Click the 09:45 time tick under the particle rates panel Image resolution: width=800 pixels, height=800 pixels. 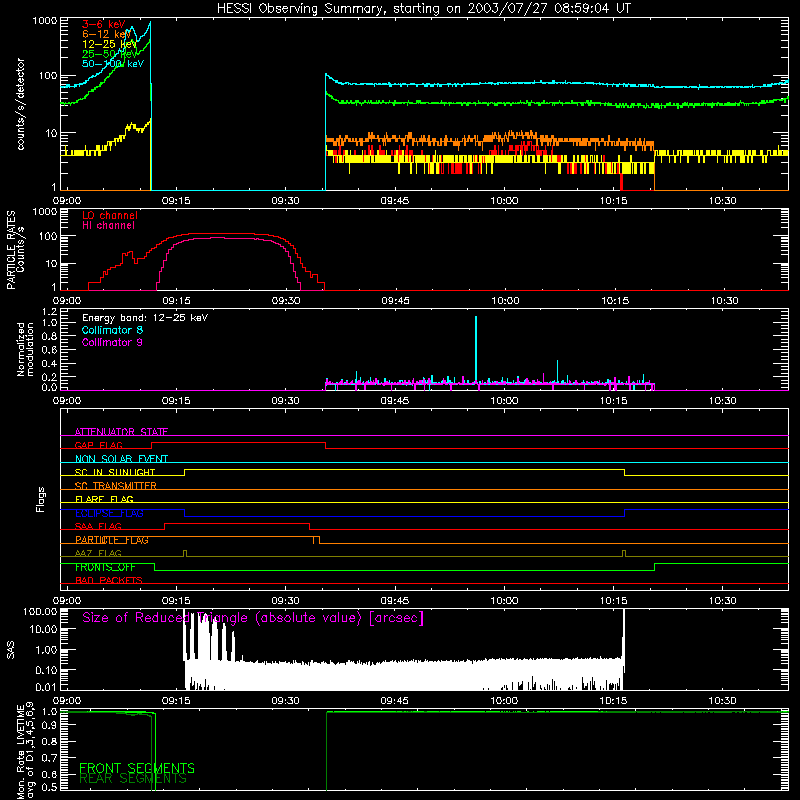(x=395, y=301)
